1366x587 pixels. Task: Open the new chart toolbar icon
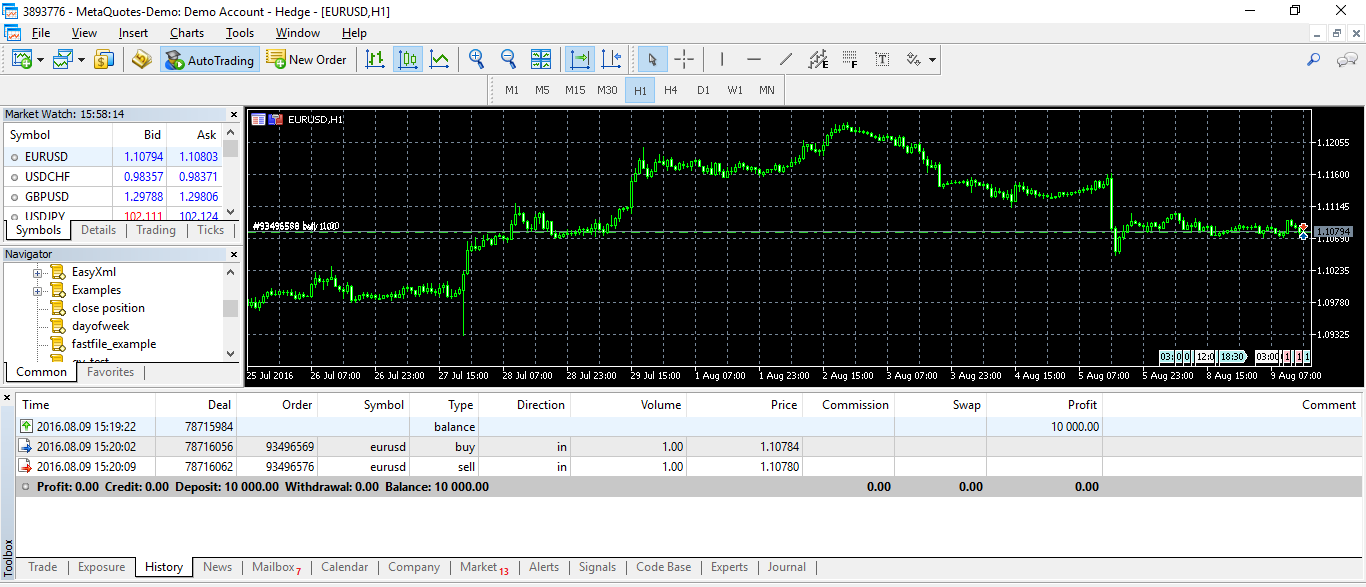click(x=22, y=60)
